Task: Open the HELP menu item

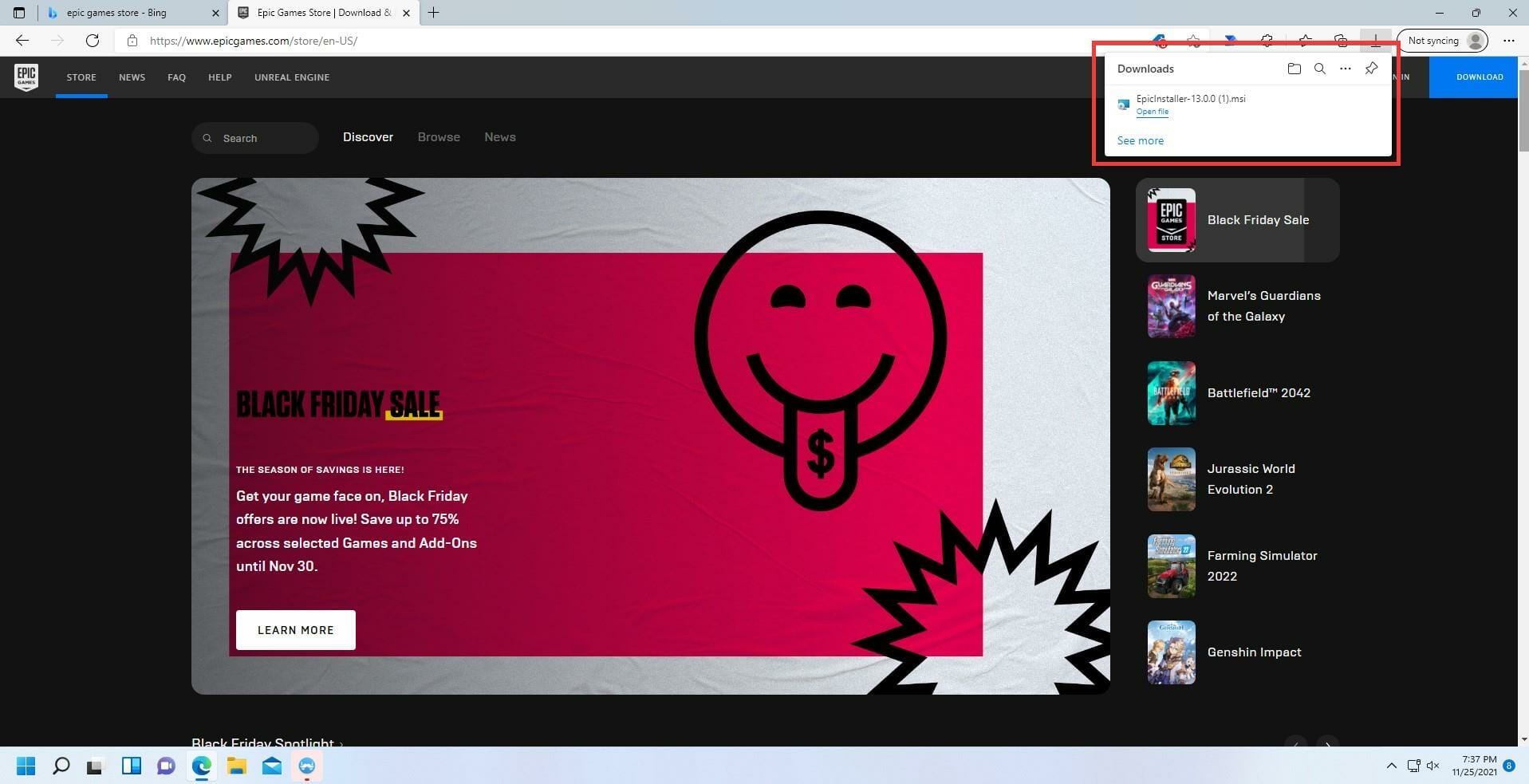Action: pyautogui.click(x=219, y=77)
